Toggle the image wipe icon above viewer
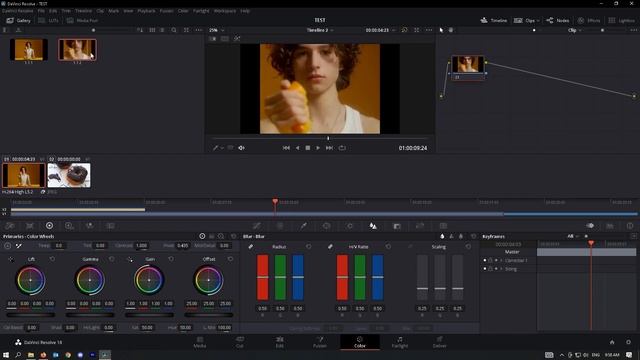The width and height of the screenshot is (640, 360). pos(213,39)
